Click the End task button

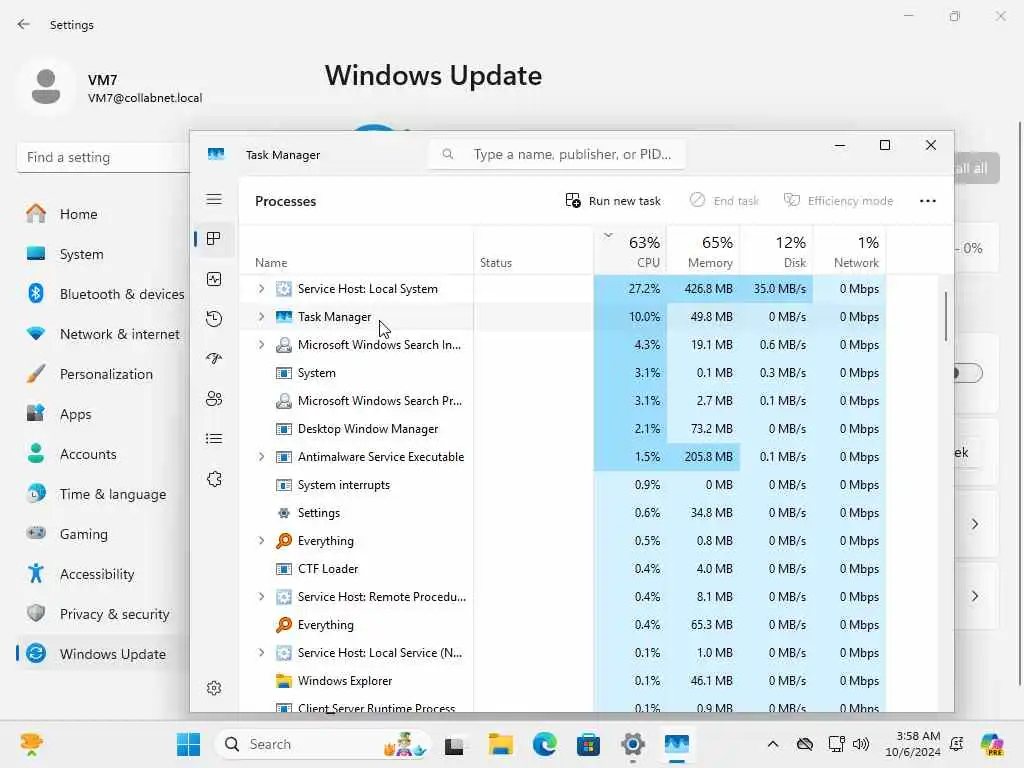(724, 200)
